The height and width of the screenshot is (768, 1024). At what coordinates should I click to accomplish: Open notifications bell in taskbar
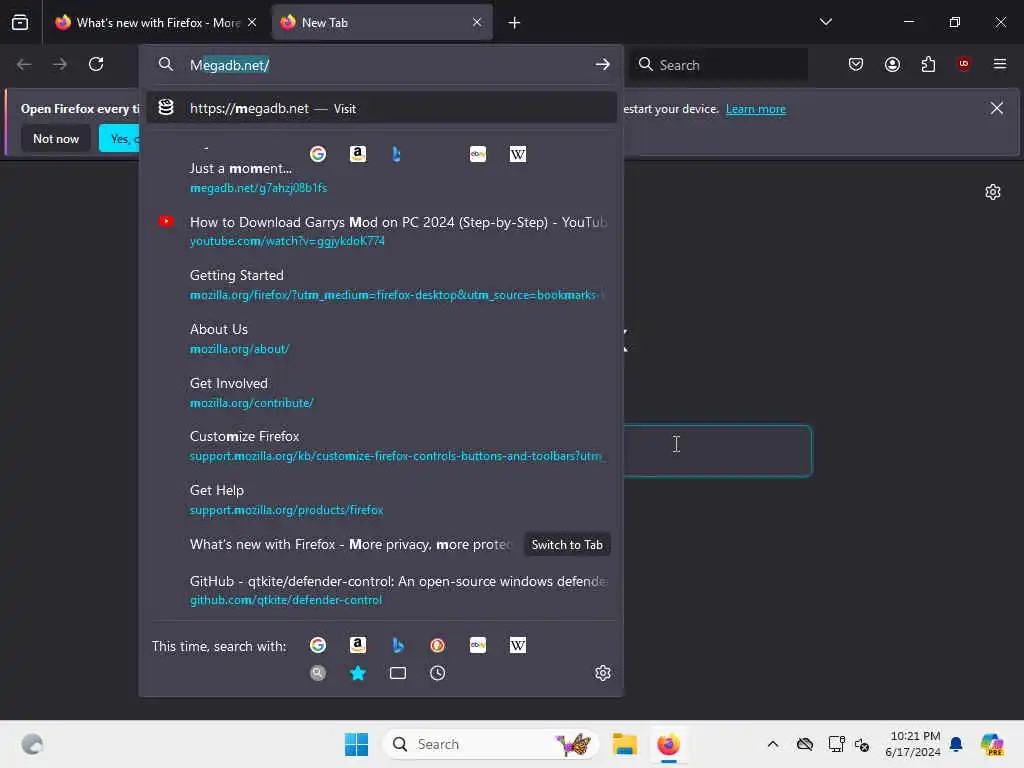pos(956,744)
